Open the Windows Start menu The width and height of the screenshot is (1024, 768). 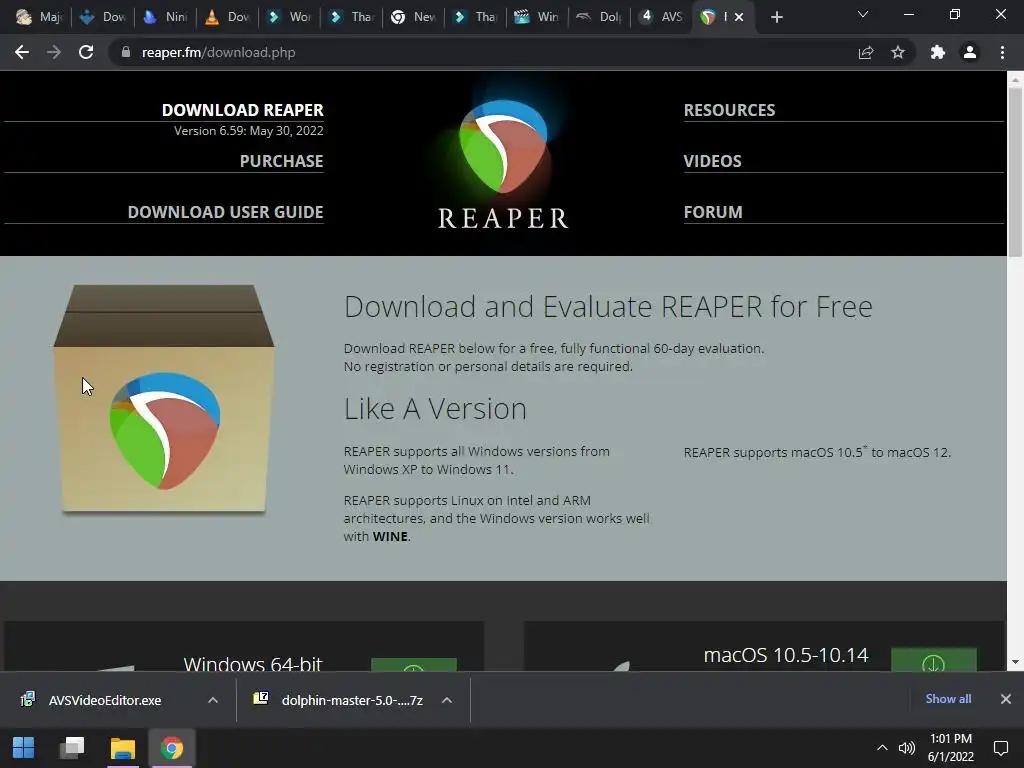tap(24, 748)
